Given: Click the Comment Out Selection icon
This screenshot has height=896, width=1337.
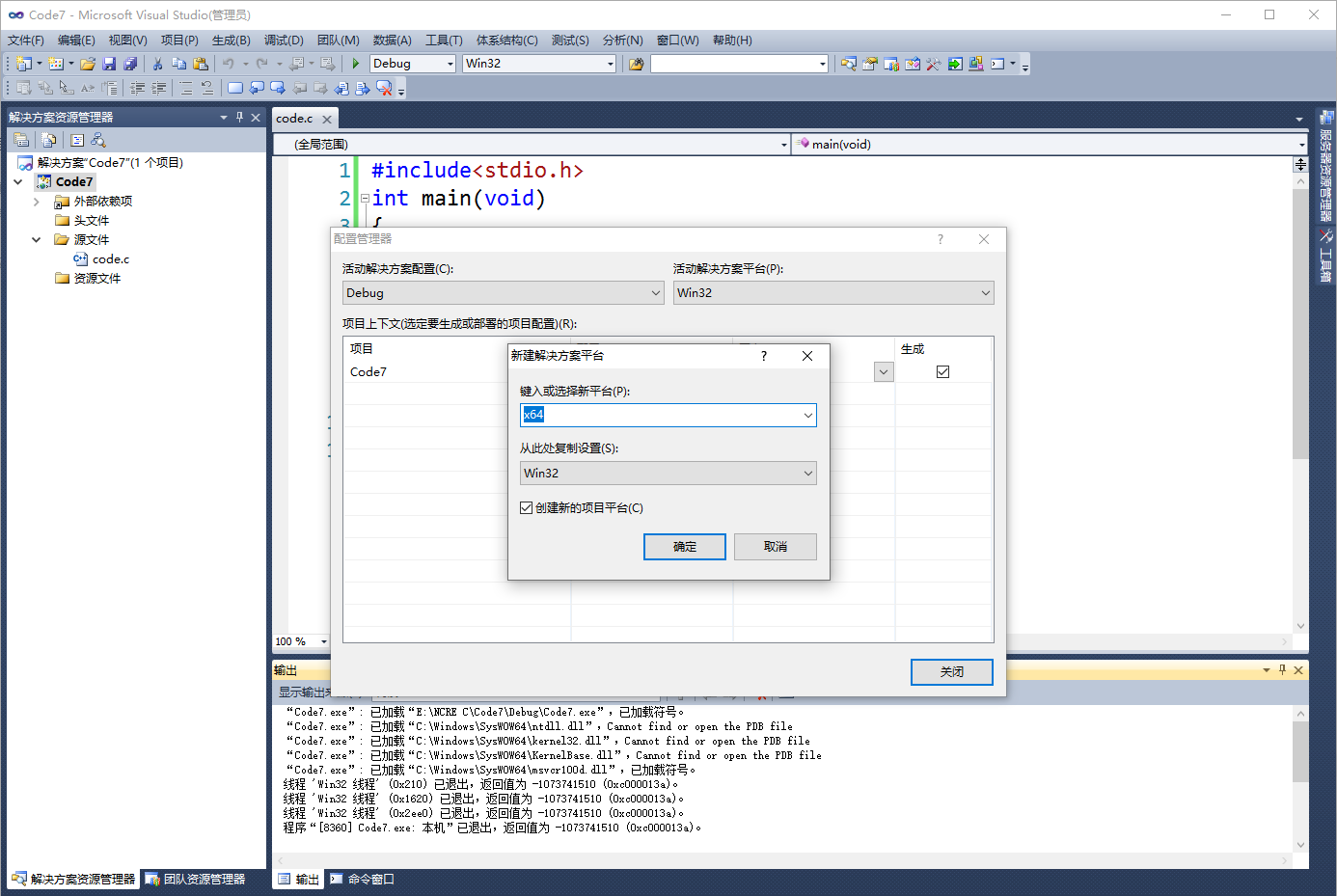Looking at the screenshot, I should [x=186, y=88].
